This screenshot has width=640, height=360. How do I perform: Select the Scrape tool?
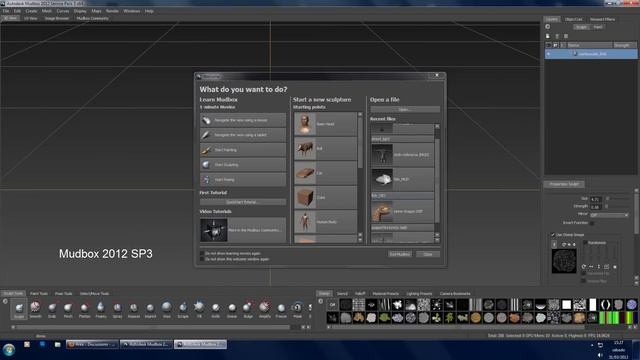pos(183,309)
